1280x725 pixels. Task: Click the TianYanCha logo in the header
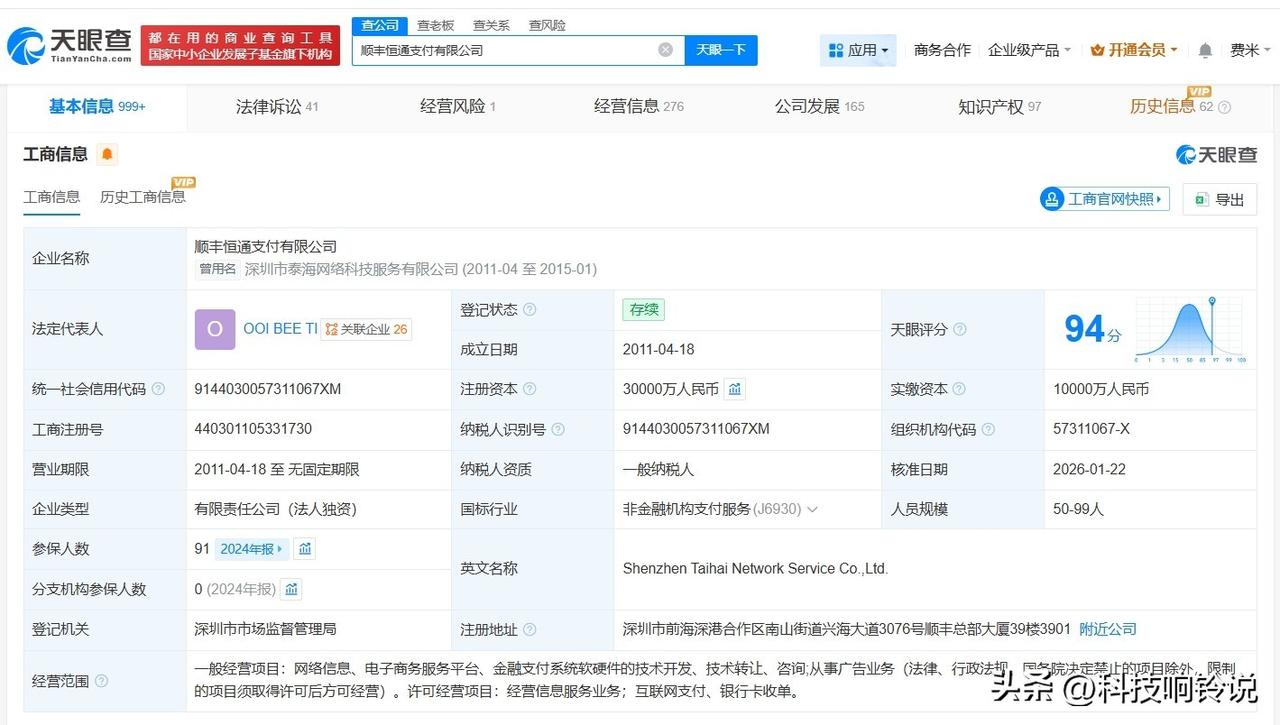pyautogui.click(x=70, y=44)
